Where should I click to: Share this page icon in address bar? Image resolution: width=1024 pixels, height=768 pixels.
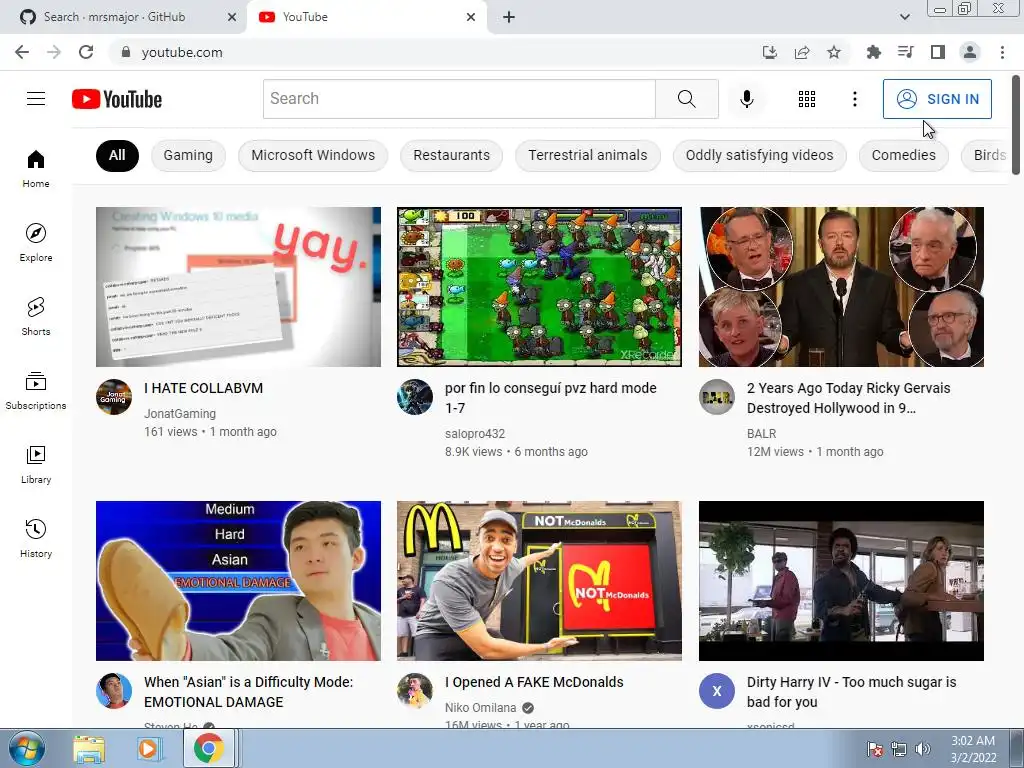pyautogui.click(x=802, y=52)
